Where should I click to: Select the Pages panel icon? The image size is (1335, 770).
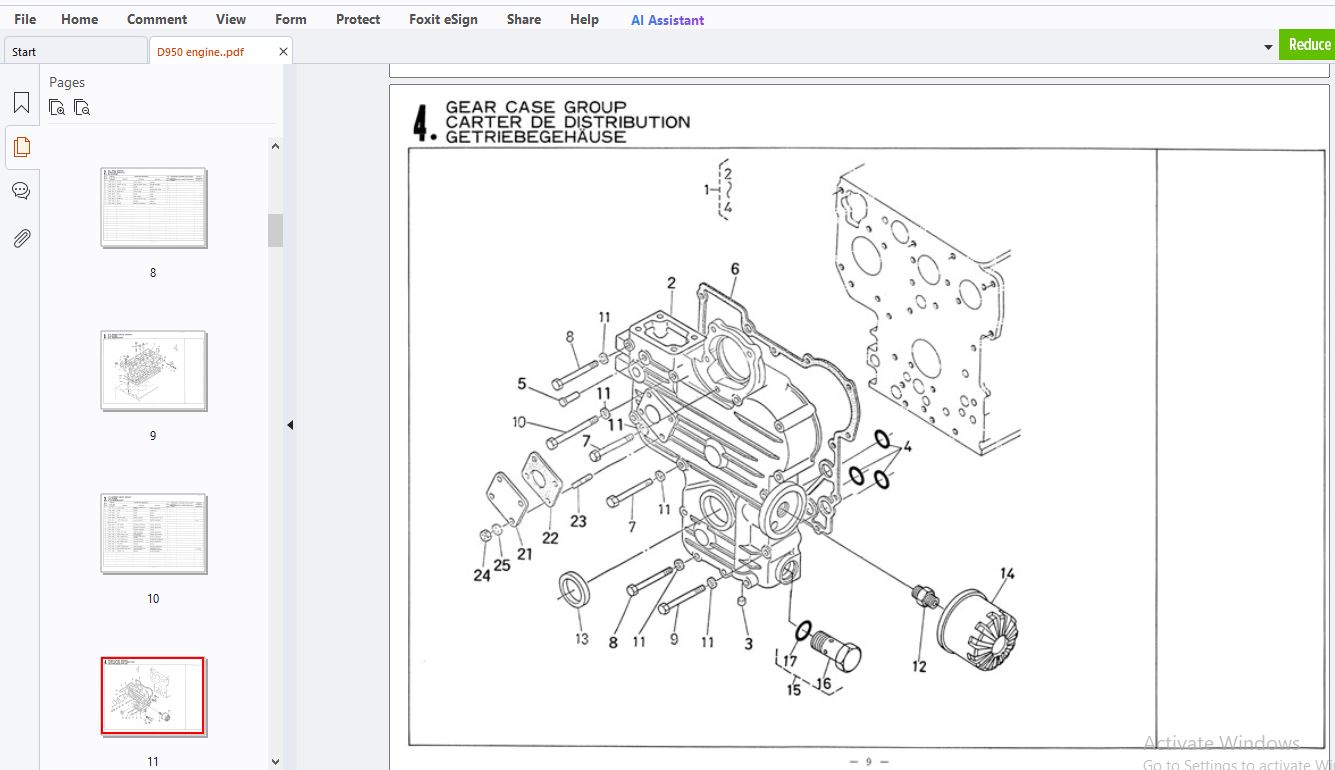click(21, 147)
